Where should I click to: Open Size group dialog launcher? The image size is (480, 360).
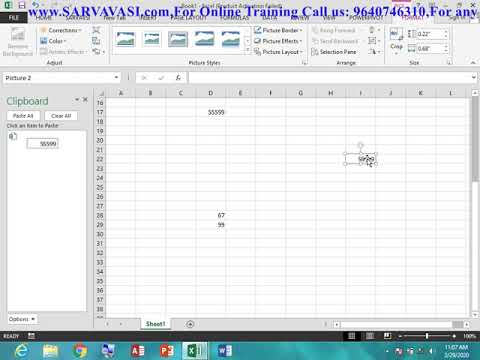point(449,62)
